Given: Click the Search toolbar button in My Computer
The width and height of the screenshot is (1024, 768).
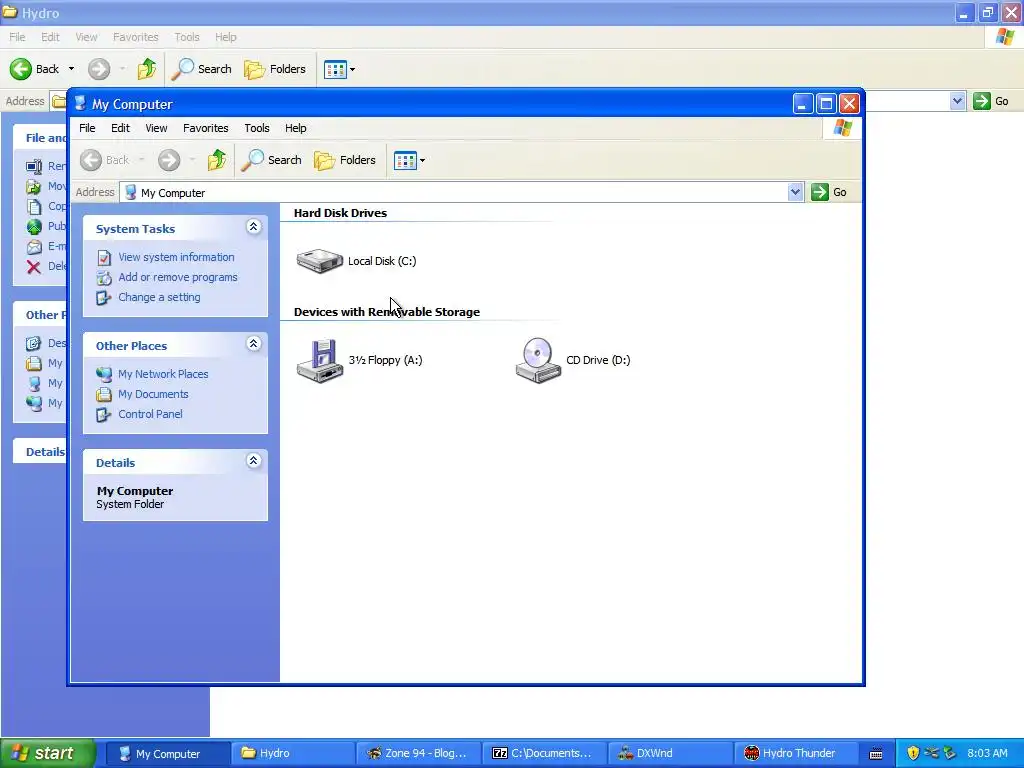Looking at the screenshot, I should [x=271, y=160].
